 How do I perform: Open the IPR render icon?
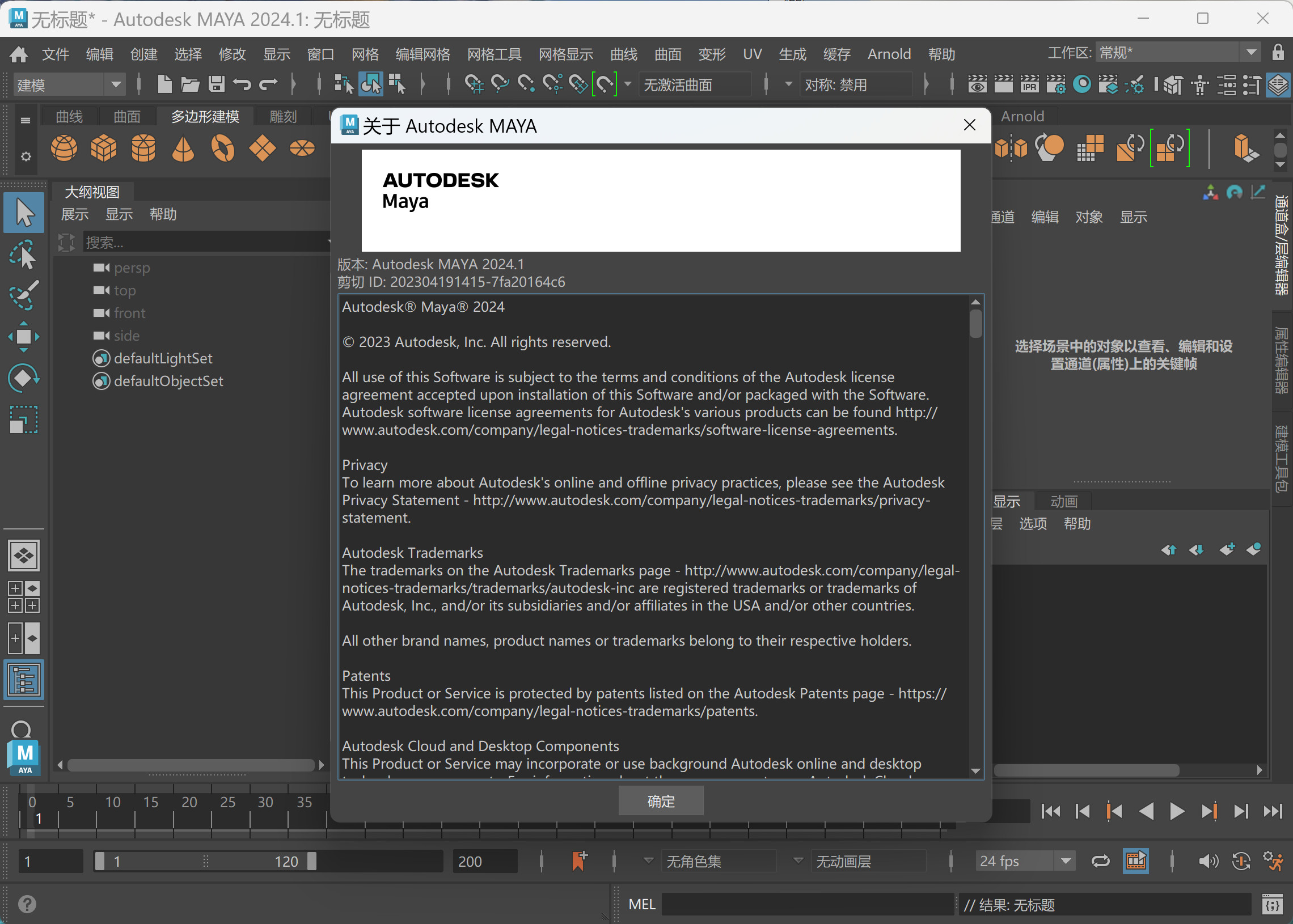1029,85
